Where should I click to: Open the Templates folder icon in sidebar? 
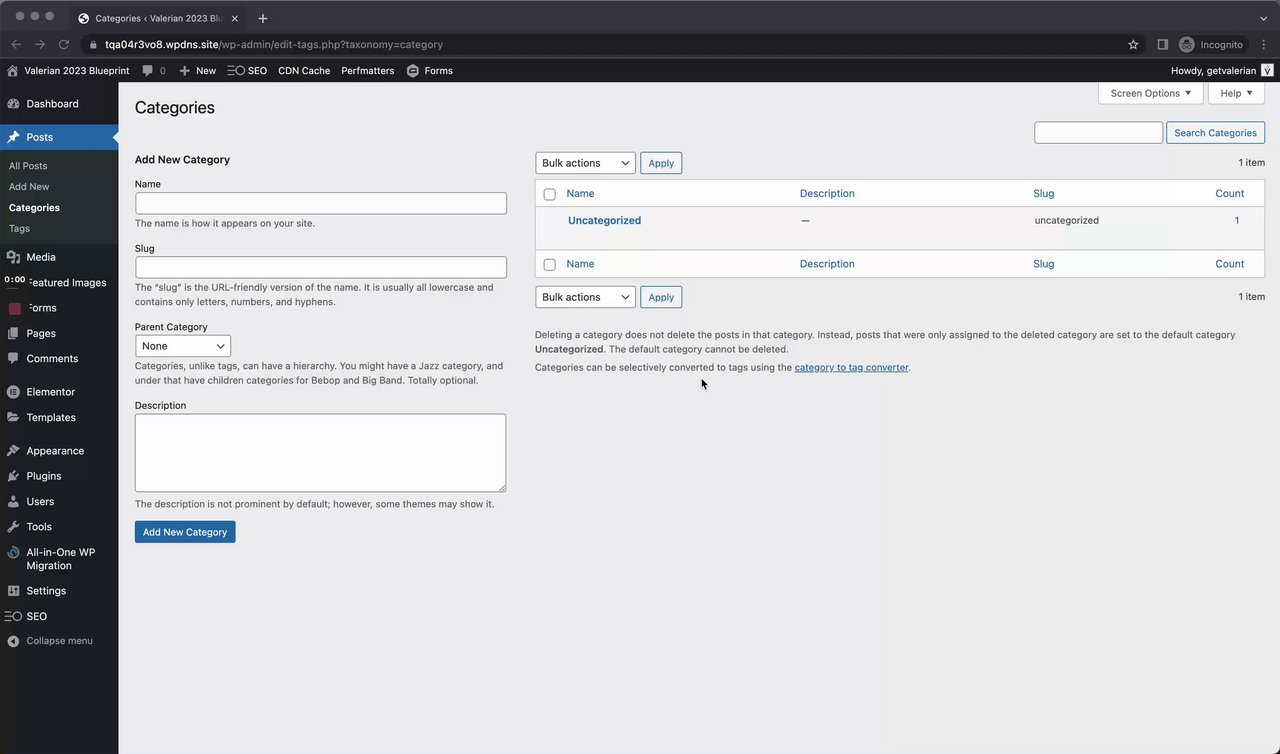pos(13,417)
